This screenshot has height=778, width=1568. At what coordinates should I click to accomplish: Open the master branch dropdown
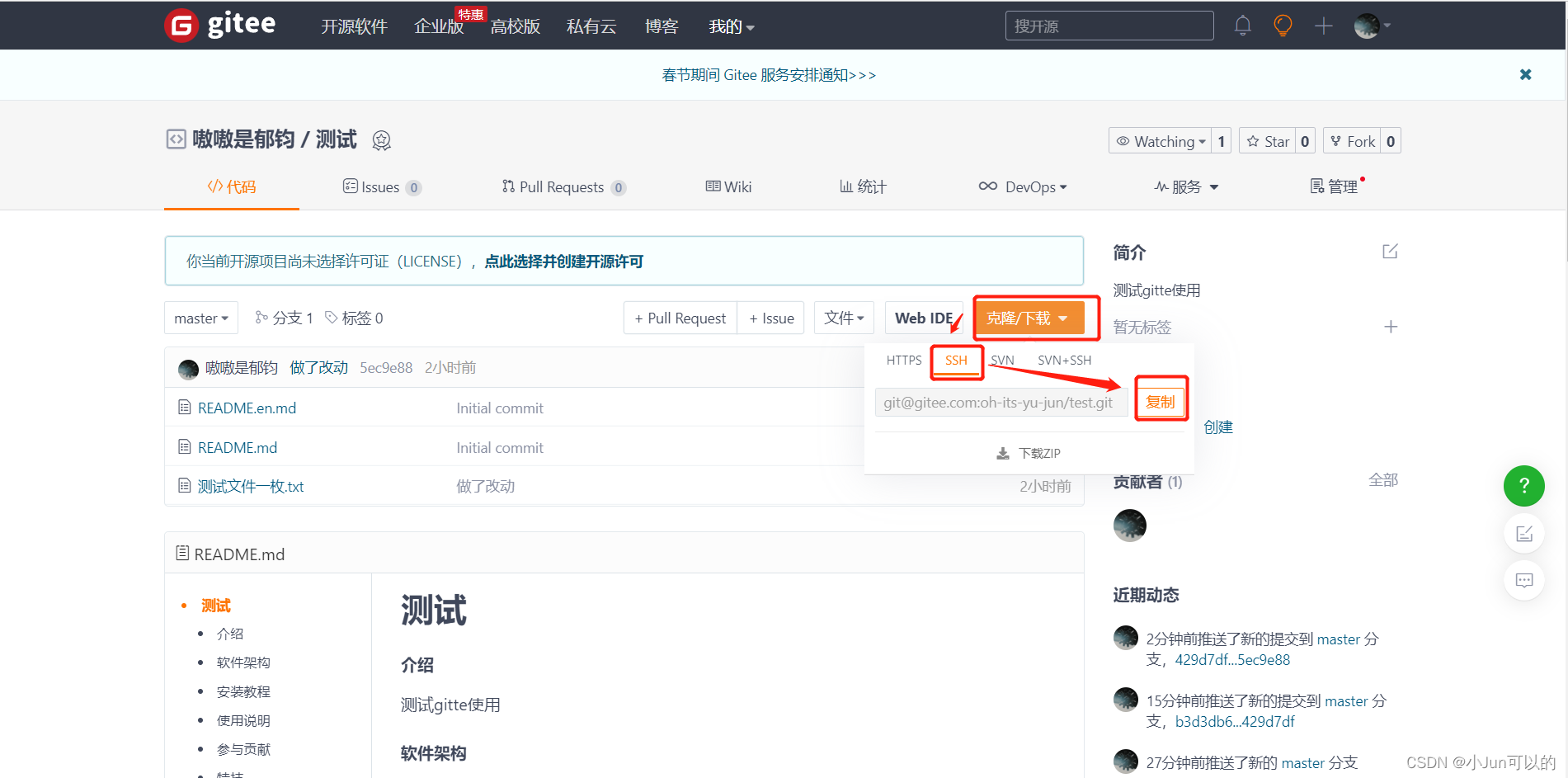pos(201,318)
